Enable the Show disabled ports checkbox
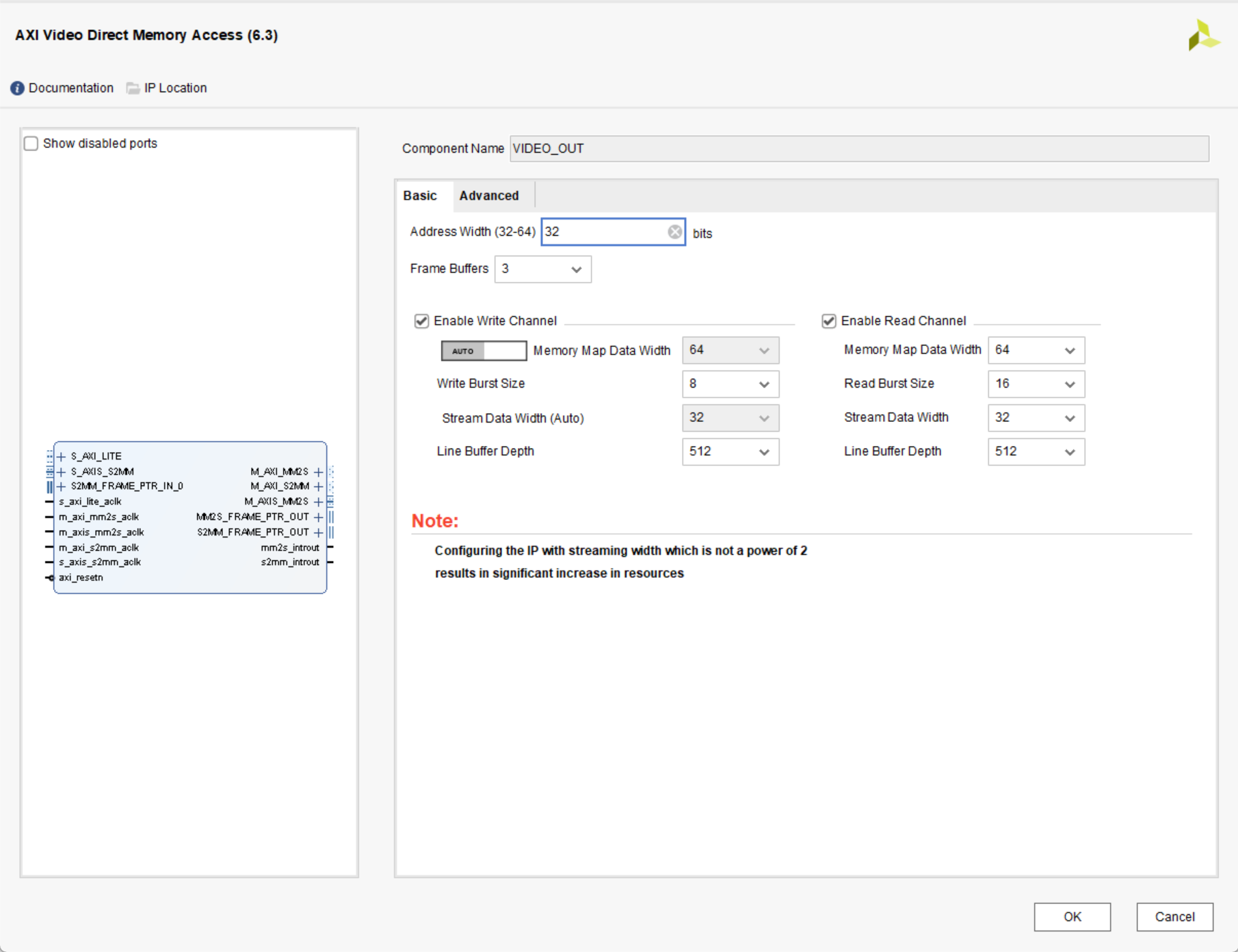Image resolution: width=1238 pixels, height=952 pixels. click(x=31, y=144)
